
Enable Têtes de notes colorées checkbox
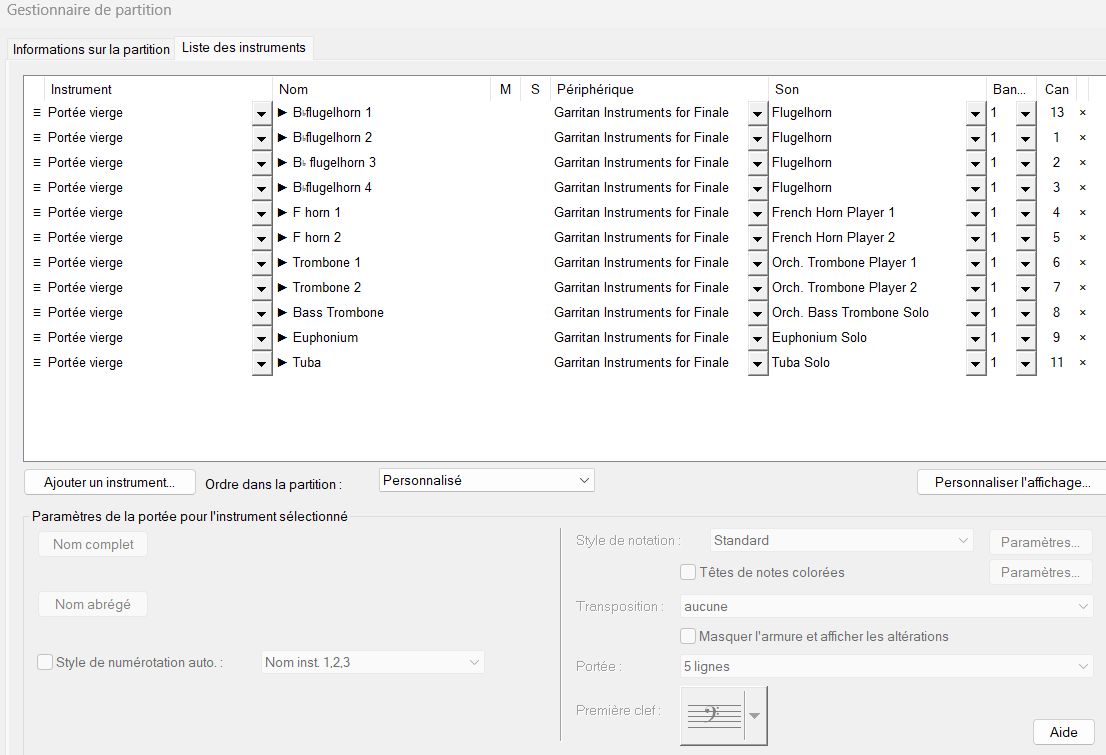click(x=688, y=573)
